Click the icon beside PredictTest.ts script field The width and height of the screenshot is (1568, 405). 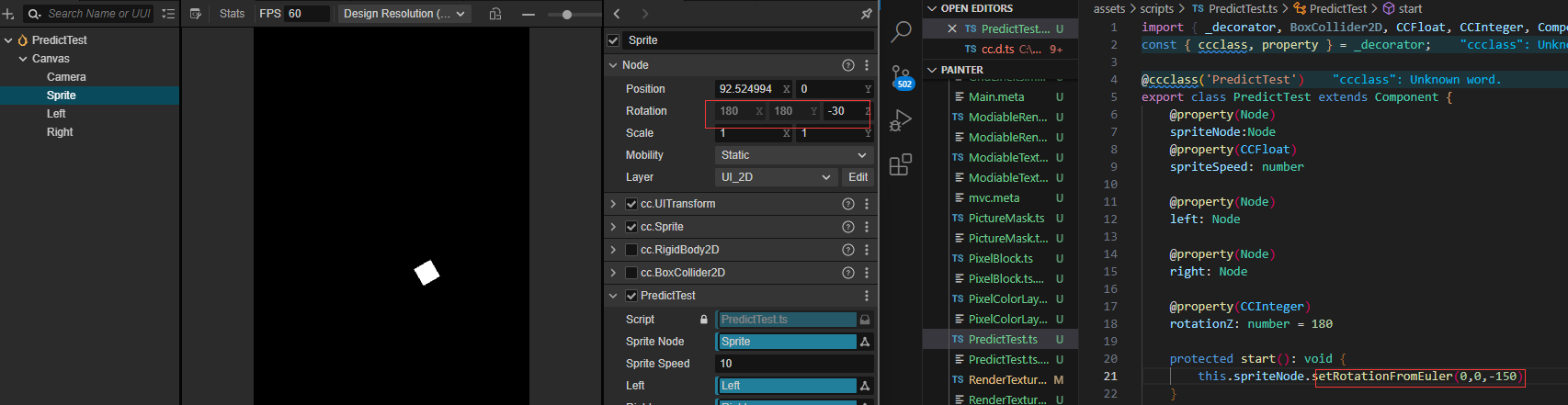pos(865,320)
